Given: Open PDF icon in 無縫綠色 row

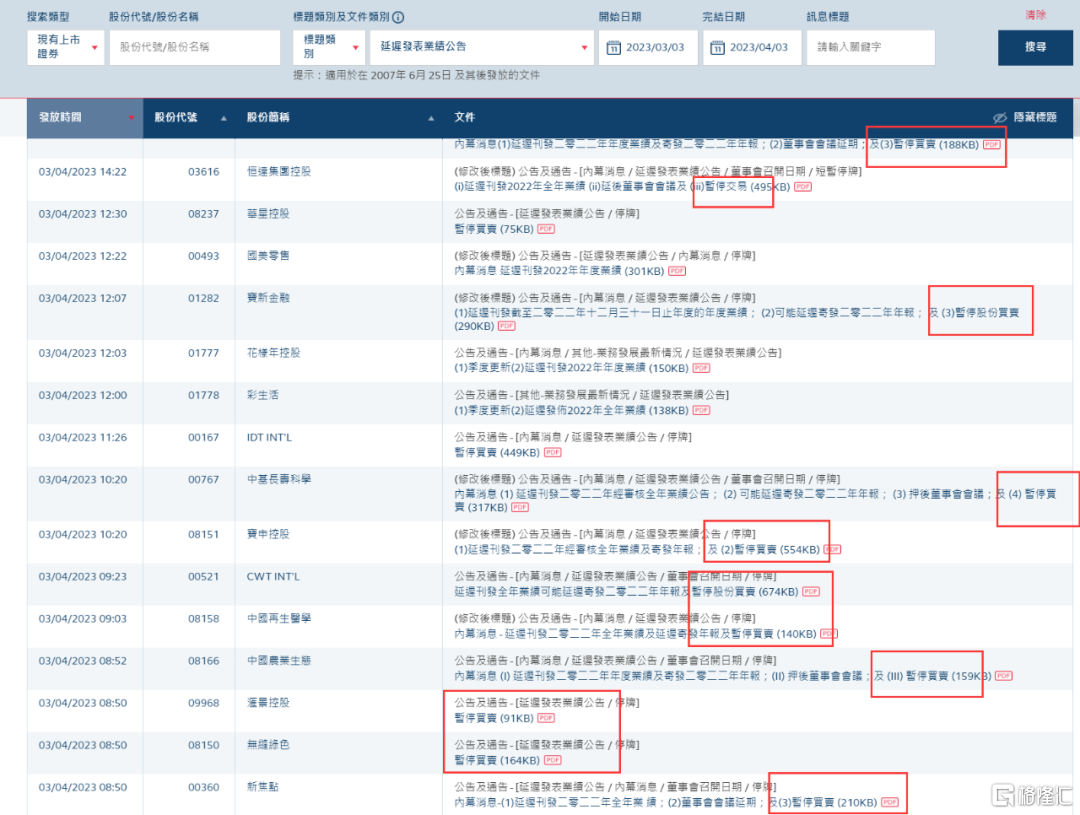Looking at the screenshot, I should pyautogui.click(x=552, y=760).
